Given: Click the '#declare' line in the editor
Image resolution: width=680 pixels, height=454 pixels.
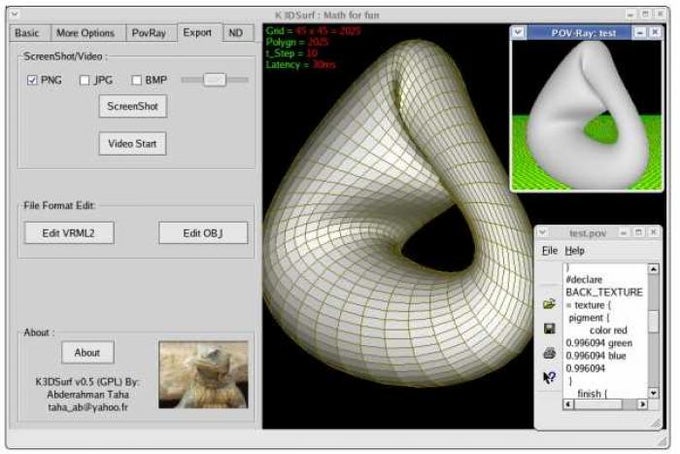Looking at the screenshot, I should click(x=584, y=280).
